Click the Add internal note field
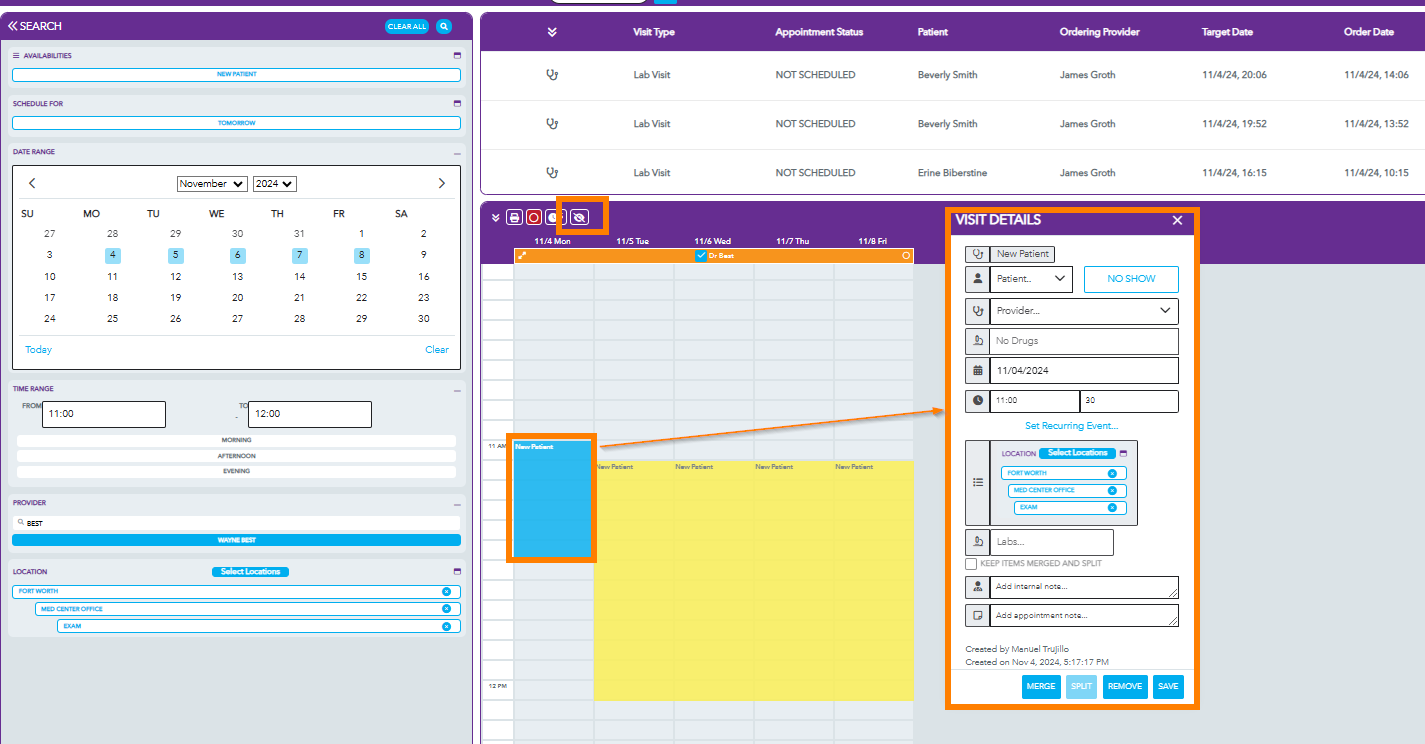 pyautogui.click(x=1084, y=587)
